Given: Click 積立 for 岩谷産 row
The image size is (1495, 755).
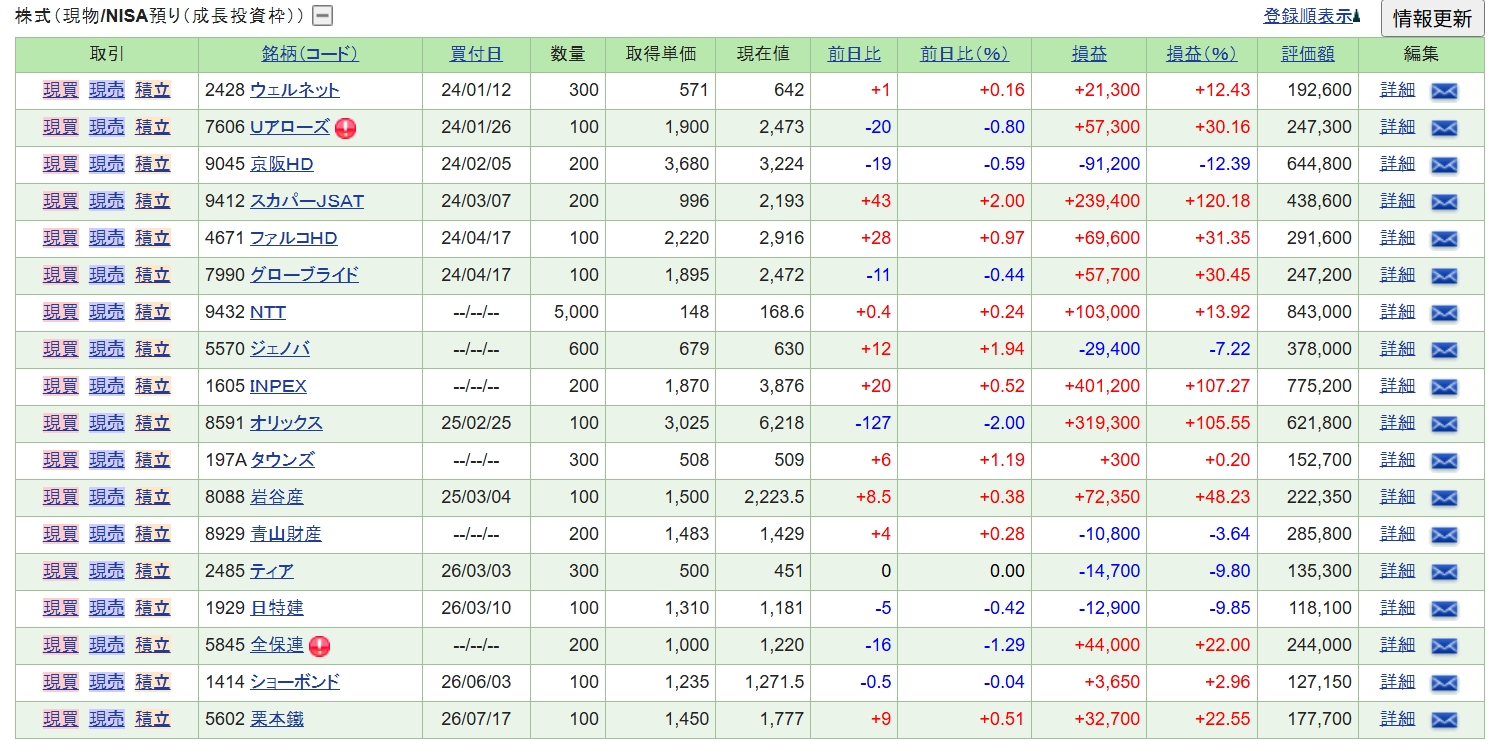Looking at the screenshot, I should tap(153, 497).
